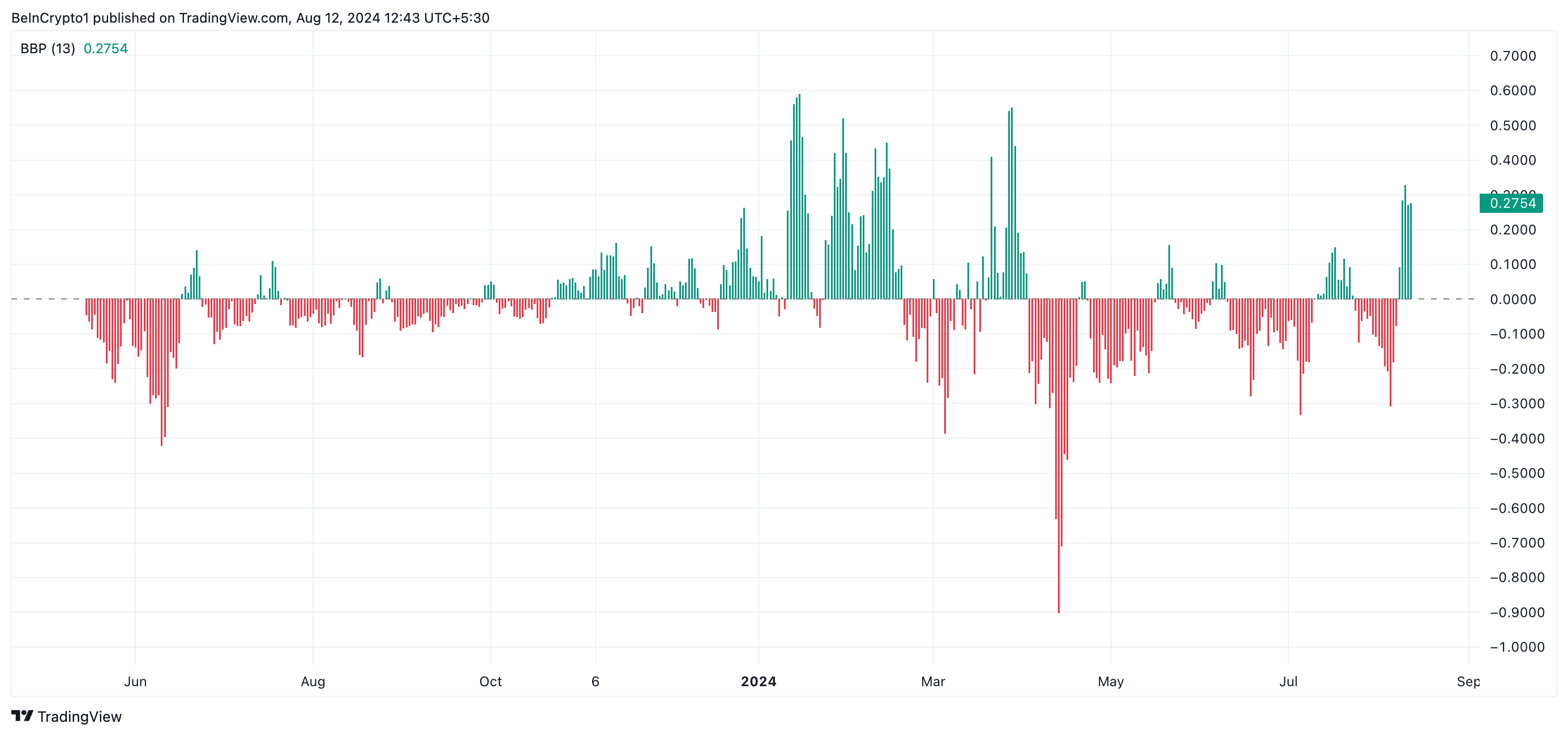
Task: Select the BBP (13) indicator label
Action: click(48, 49)
